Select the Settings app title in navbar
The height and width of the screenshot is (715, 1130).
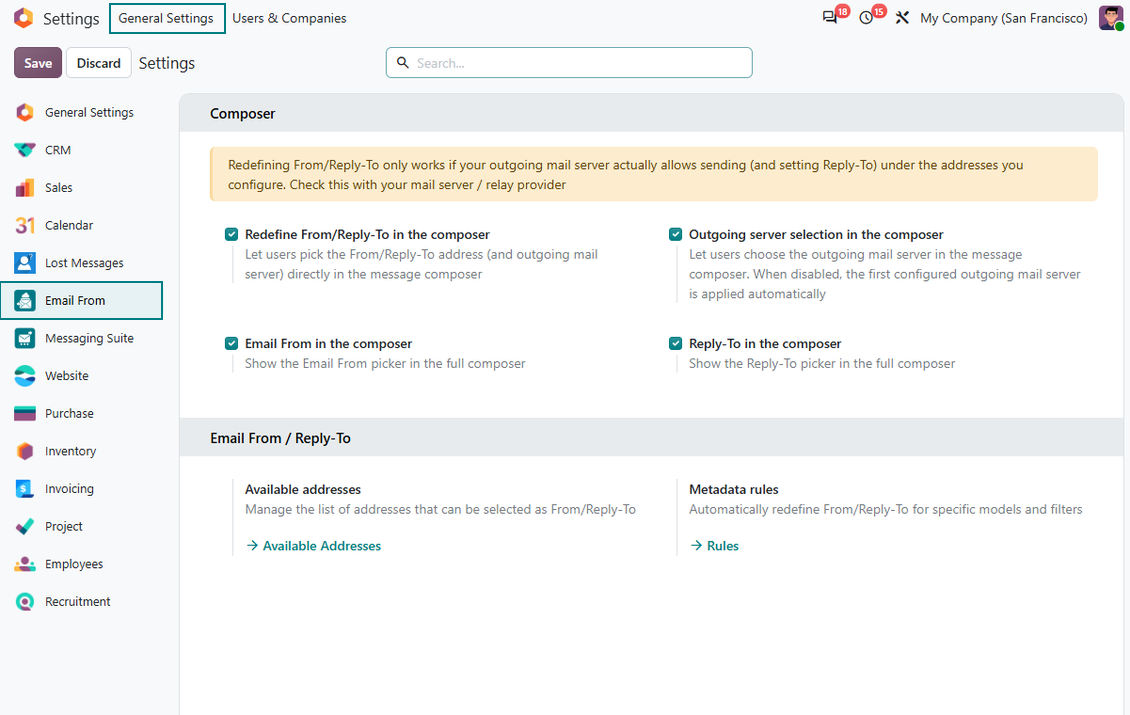(71, 19)
